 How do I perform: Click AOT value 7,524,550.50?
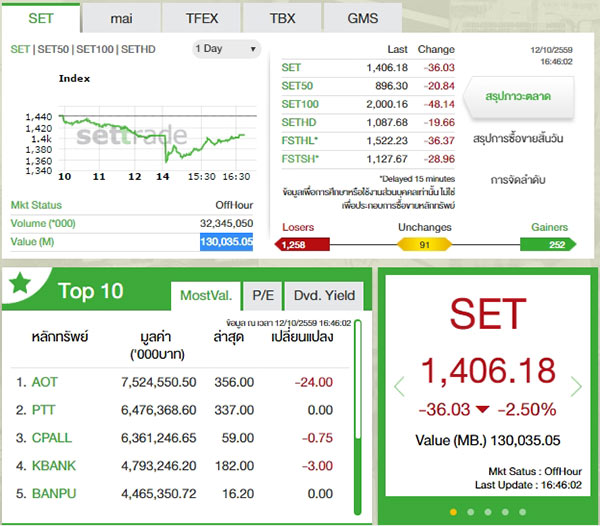(x=159, y=382)
